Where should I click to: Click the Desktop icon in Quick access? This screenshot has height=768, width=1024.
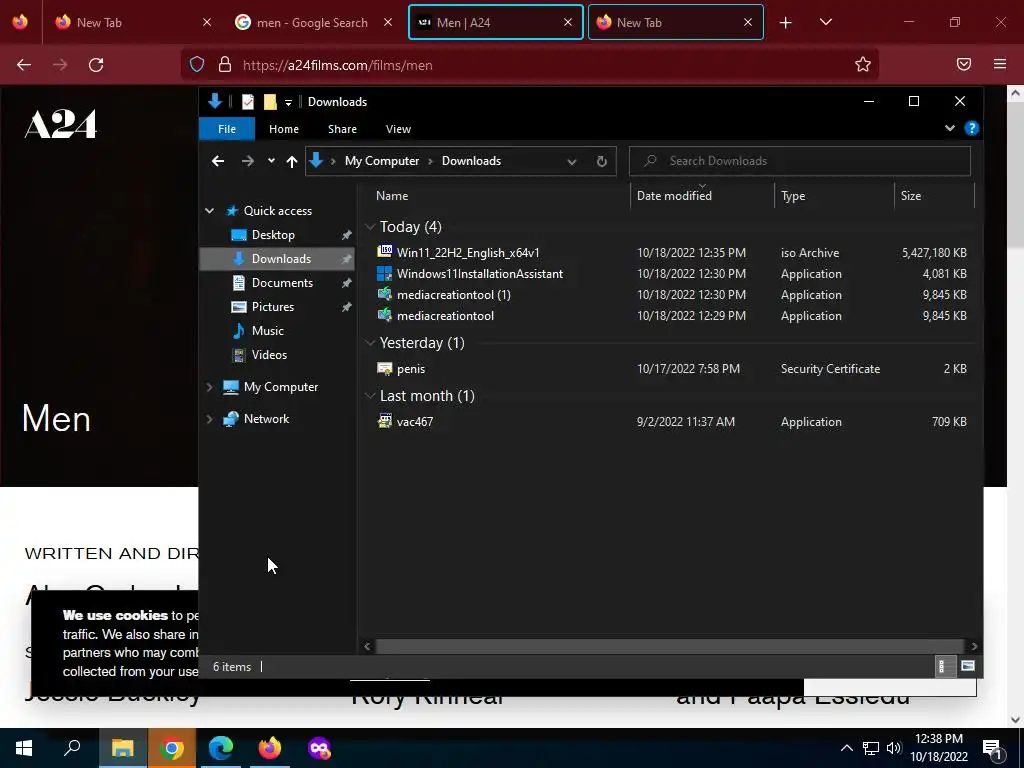(239, 235)
